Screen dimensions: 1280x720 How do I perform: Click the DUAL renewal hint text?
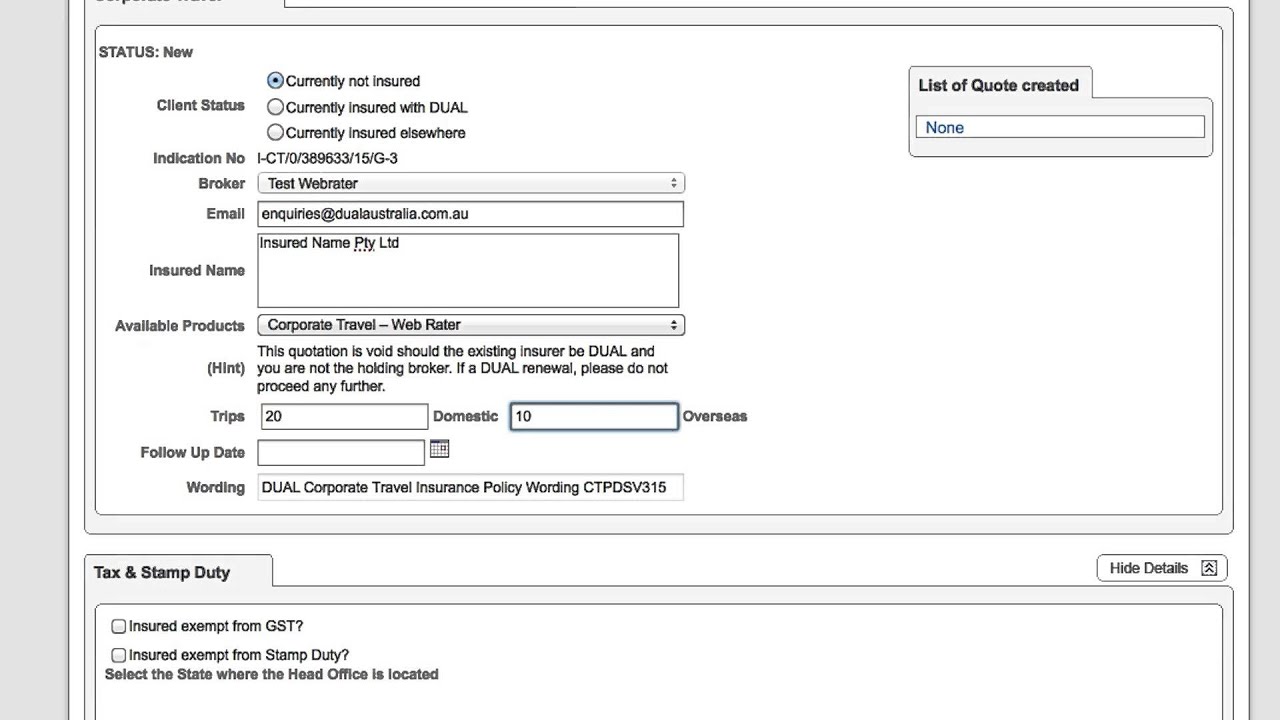click(x=462, y=368)
